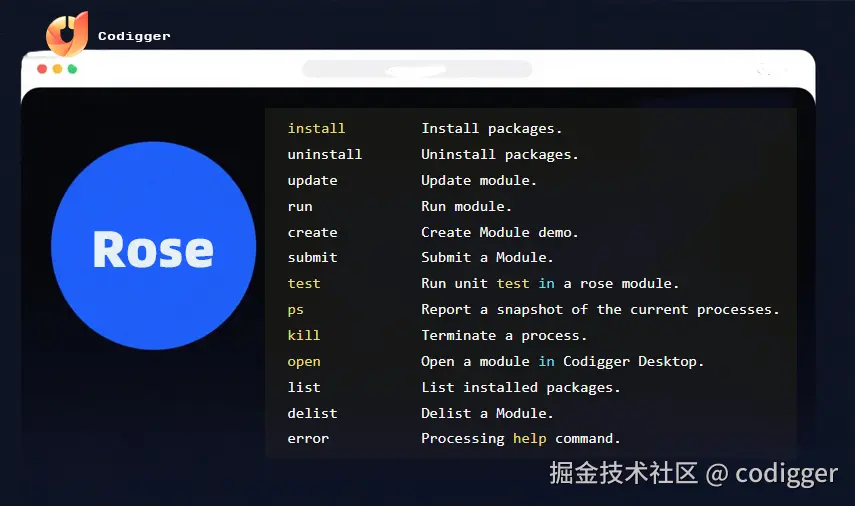
Task: Select the 'list' command text
Action: coord(304,387)
